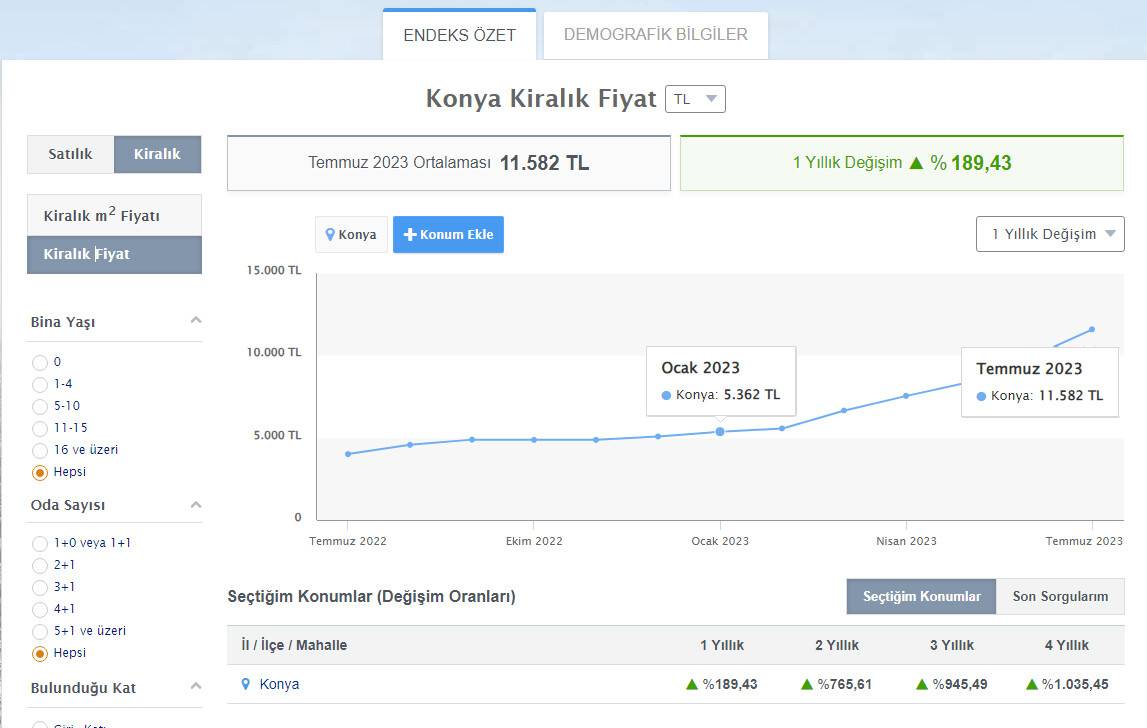1147x728 pixels.
Task: Click the Ocak 2023 data point on chart
Action: [720, 432]
